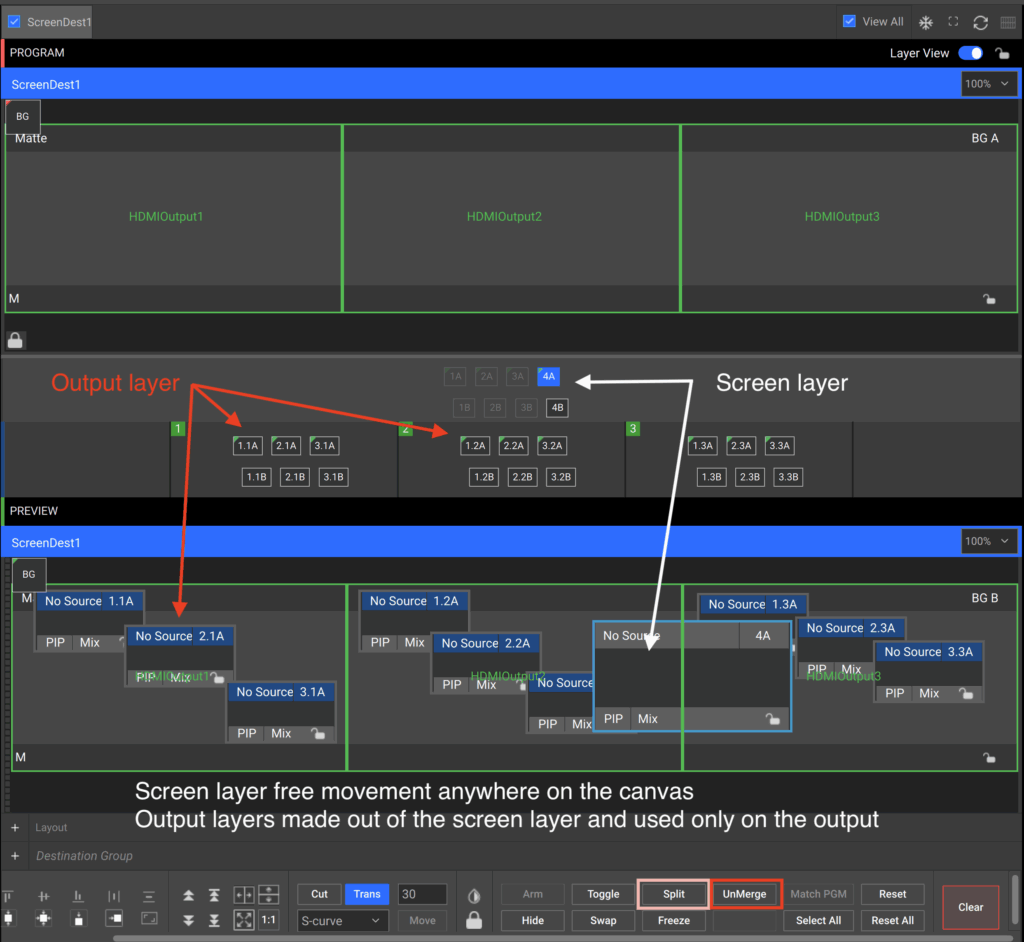
Task: Click the snowflake freeze icon in top bar
Action: click(x=926, y=22)
